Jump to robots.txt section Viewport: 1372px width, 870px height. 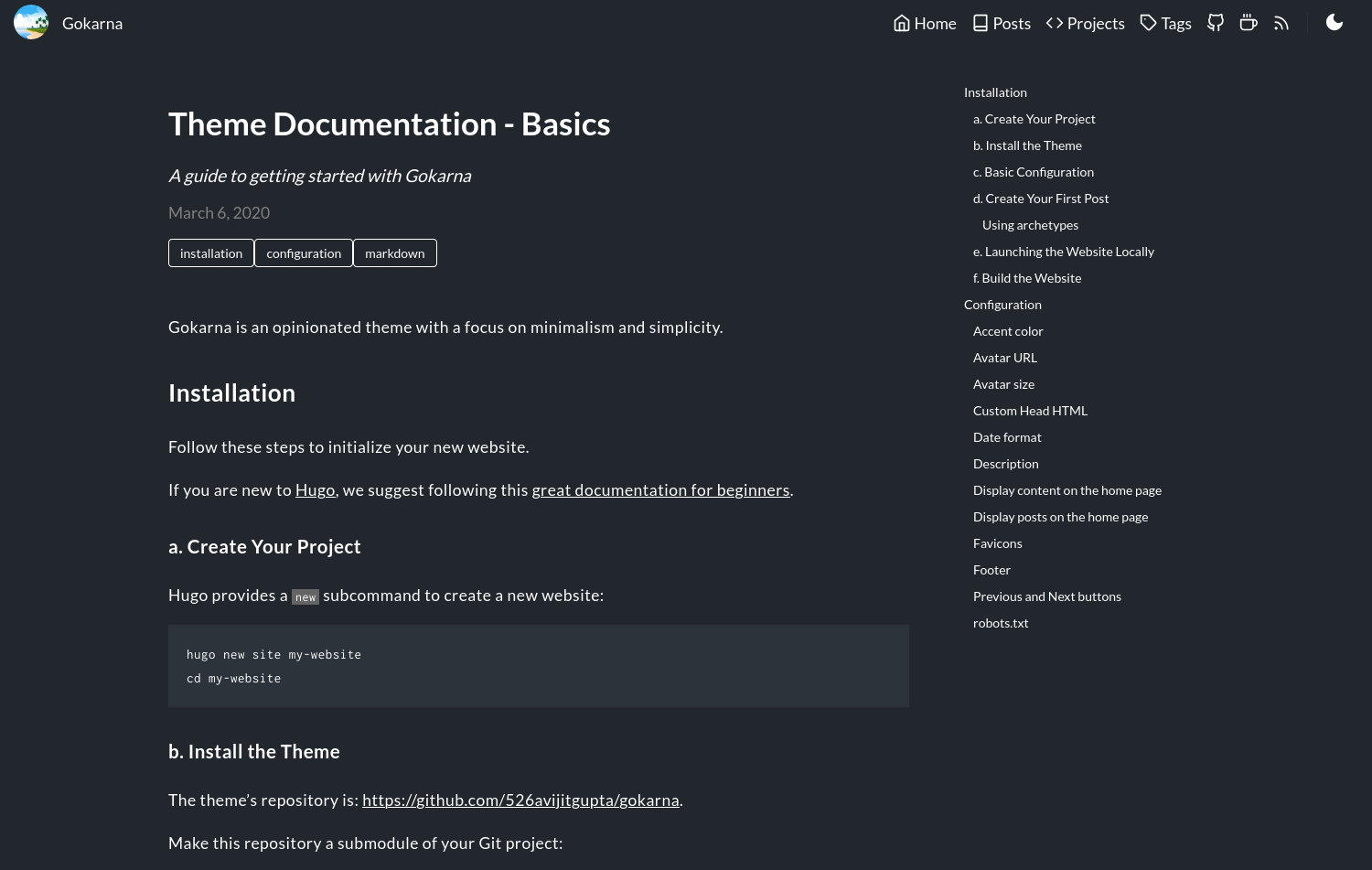1001,623
